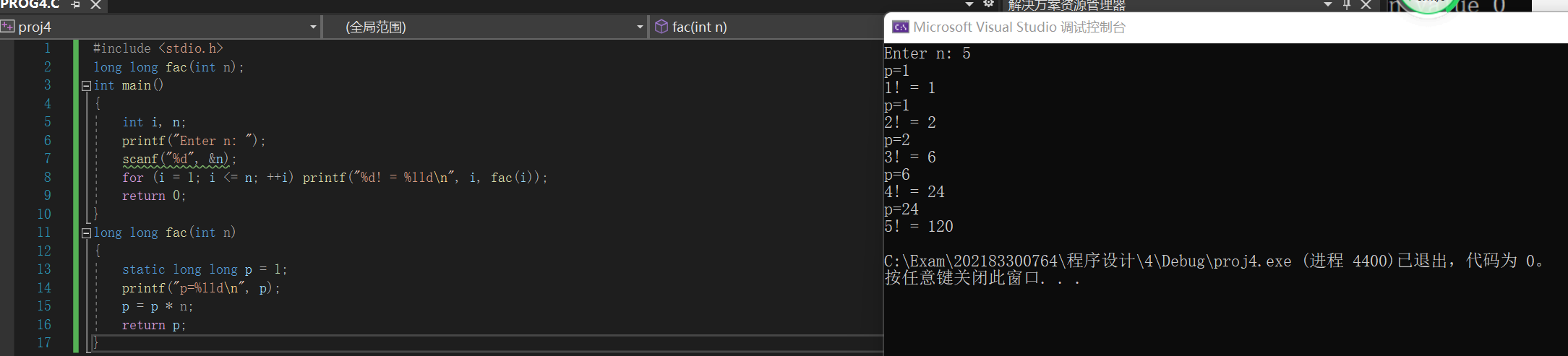The image size is (1568, 356).
Task: Click the proj4 project icon
Action: click(8, 27)
